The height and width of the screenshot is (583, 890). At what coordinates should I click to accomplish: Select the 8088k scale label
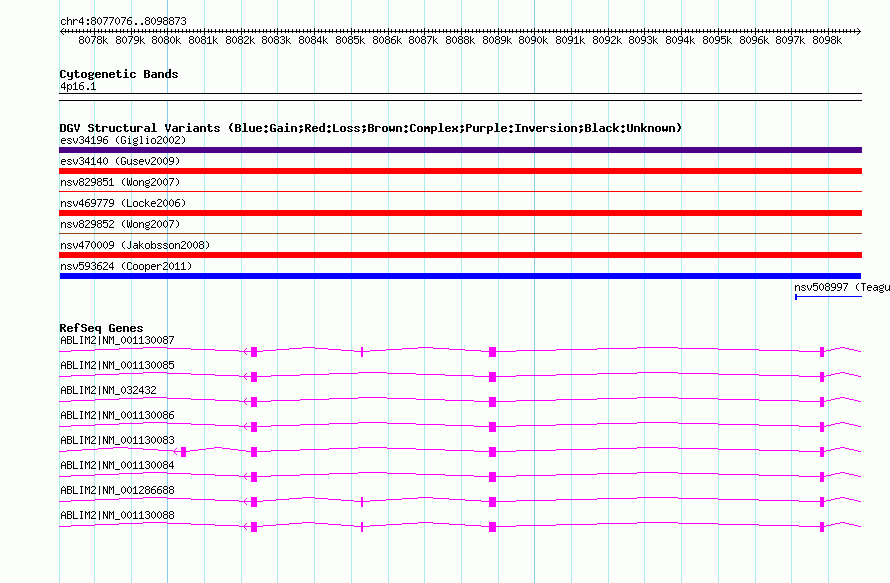(x=460, y=40)
